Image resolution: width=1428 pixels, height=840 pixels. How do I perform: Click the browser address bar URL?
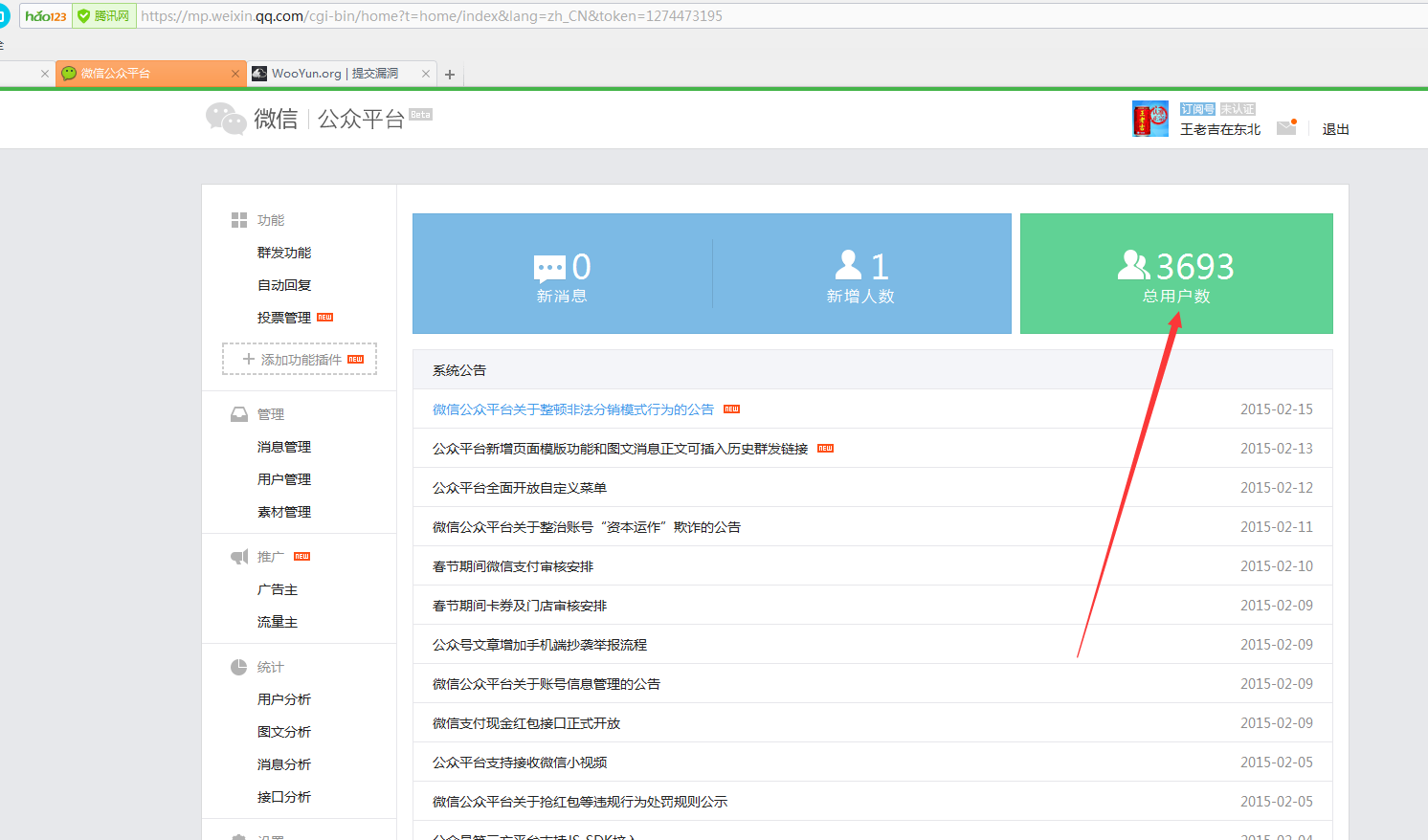tap(432, 15)
